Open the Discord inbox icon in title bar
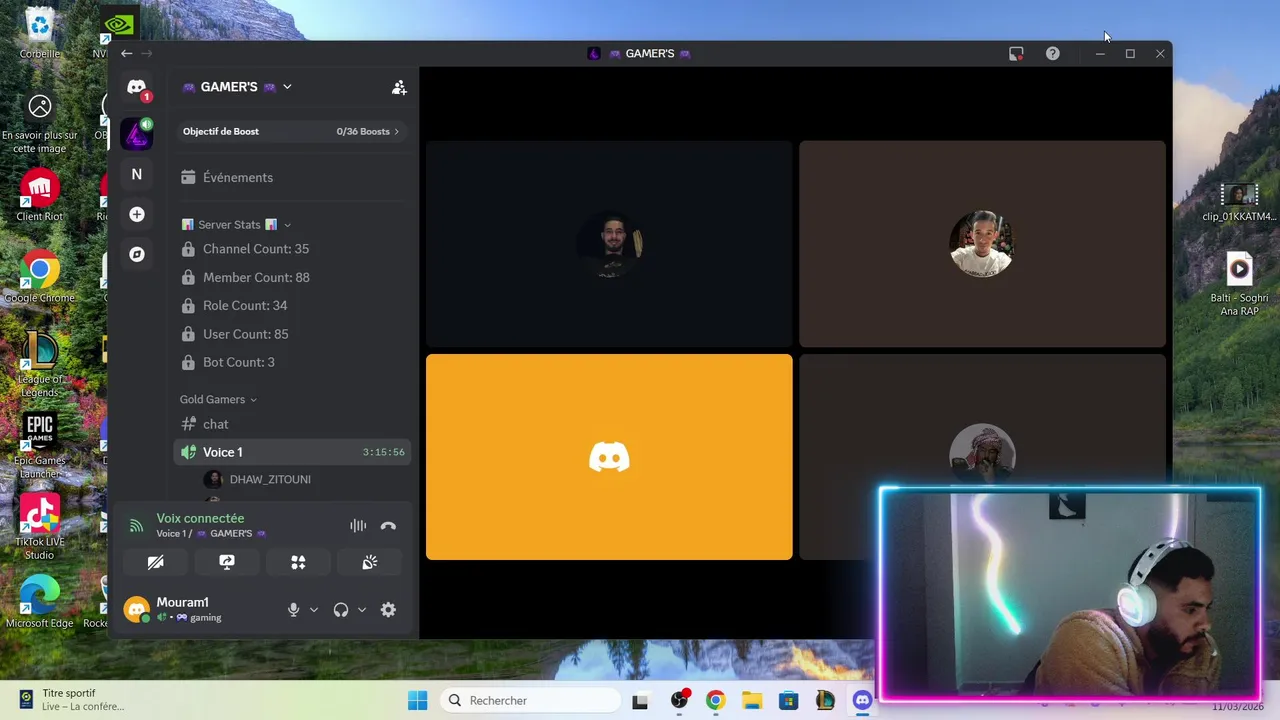Screen dimensions: 1280x720 (x=1016, y=53)
